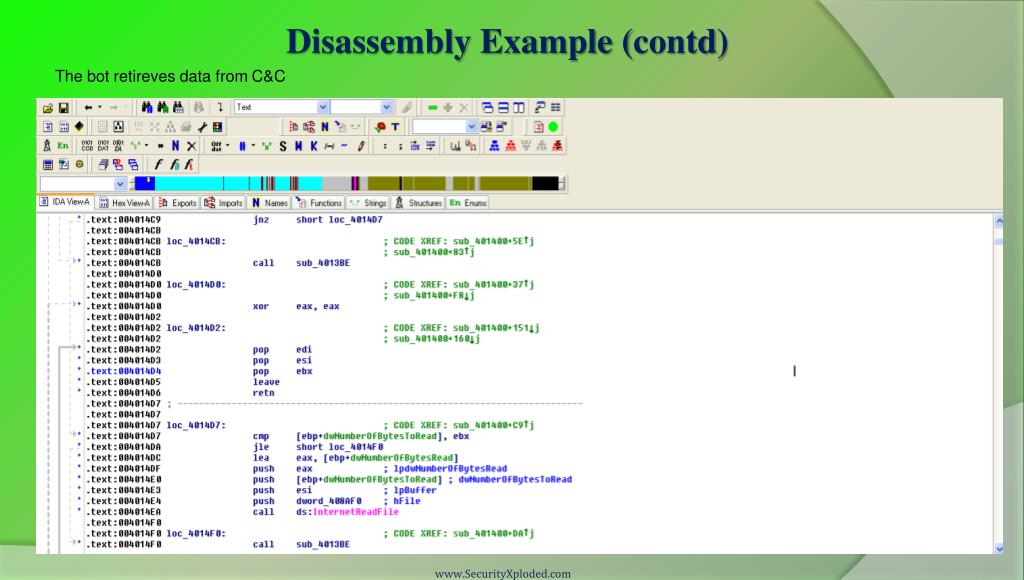
Task: Jump back with the left arrow button
Action: 88,107
